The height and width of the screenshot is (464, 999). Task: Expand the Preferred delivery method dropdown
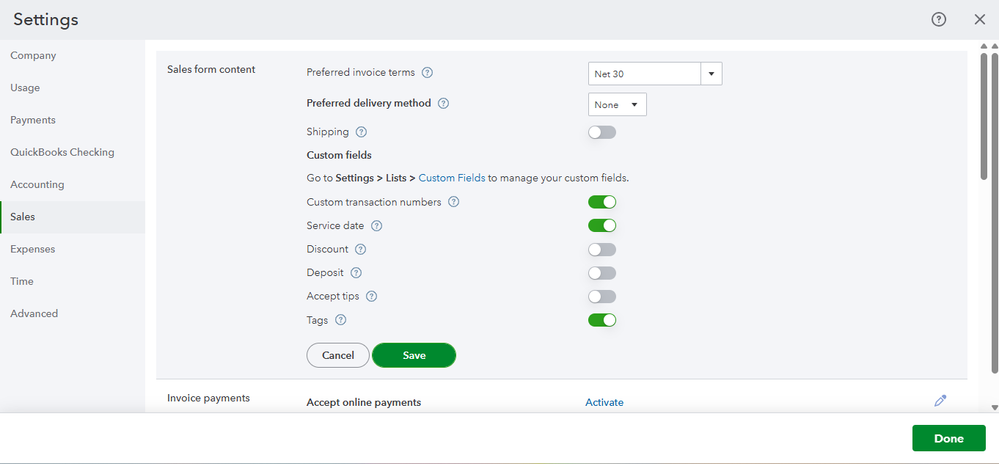pos(617,104)
